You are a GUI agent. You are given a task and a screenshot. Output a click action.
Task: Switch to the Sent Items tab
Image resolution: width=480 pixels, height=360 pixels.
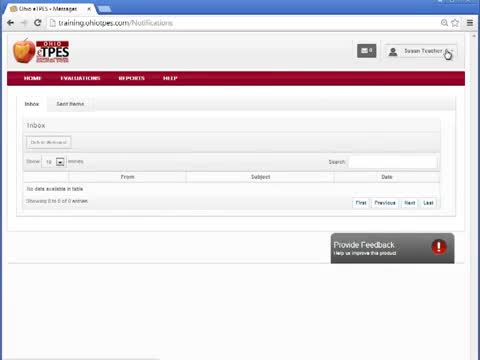(70, 104)
